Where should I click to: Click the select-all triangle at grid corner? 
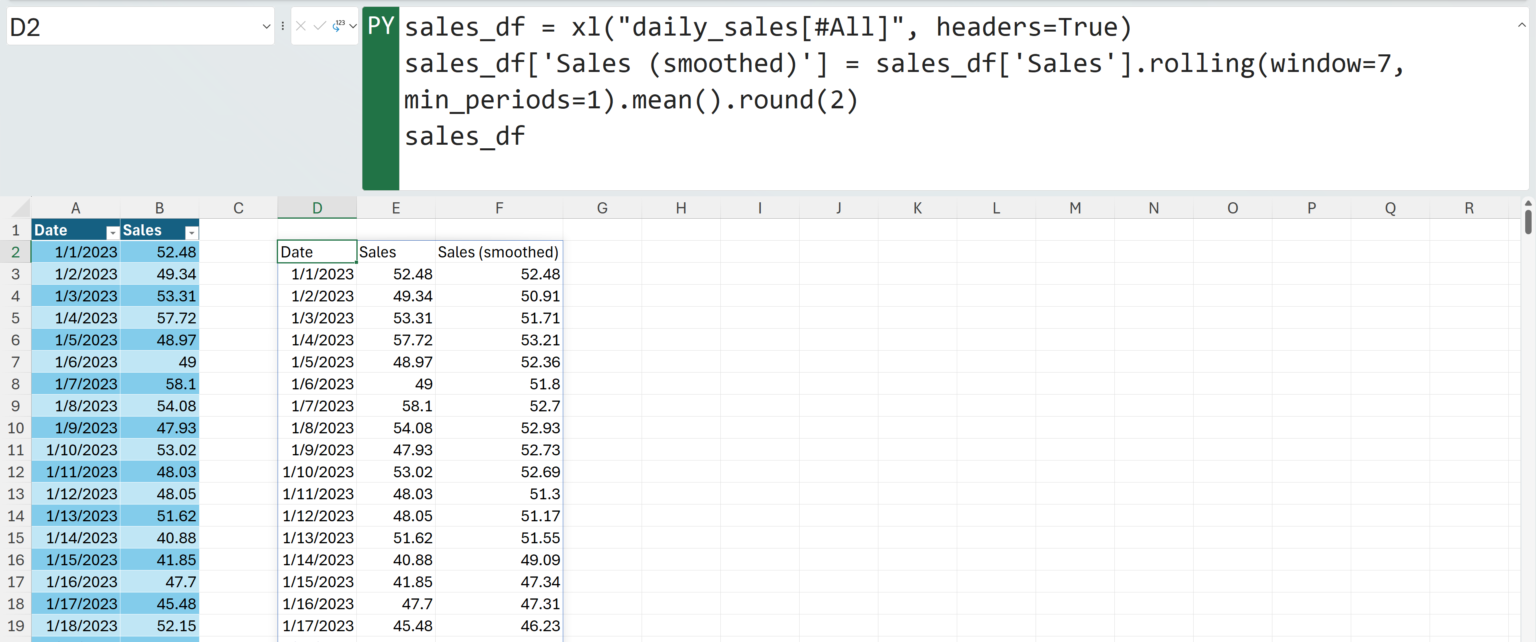(15, 208)
